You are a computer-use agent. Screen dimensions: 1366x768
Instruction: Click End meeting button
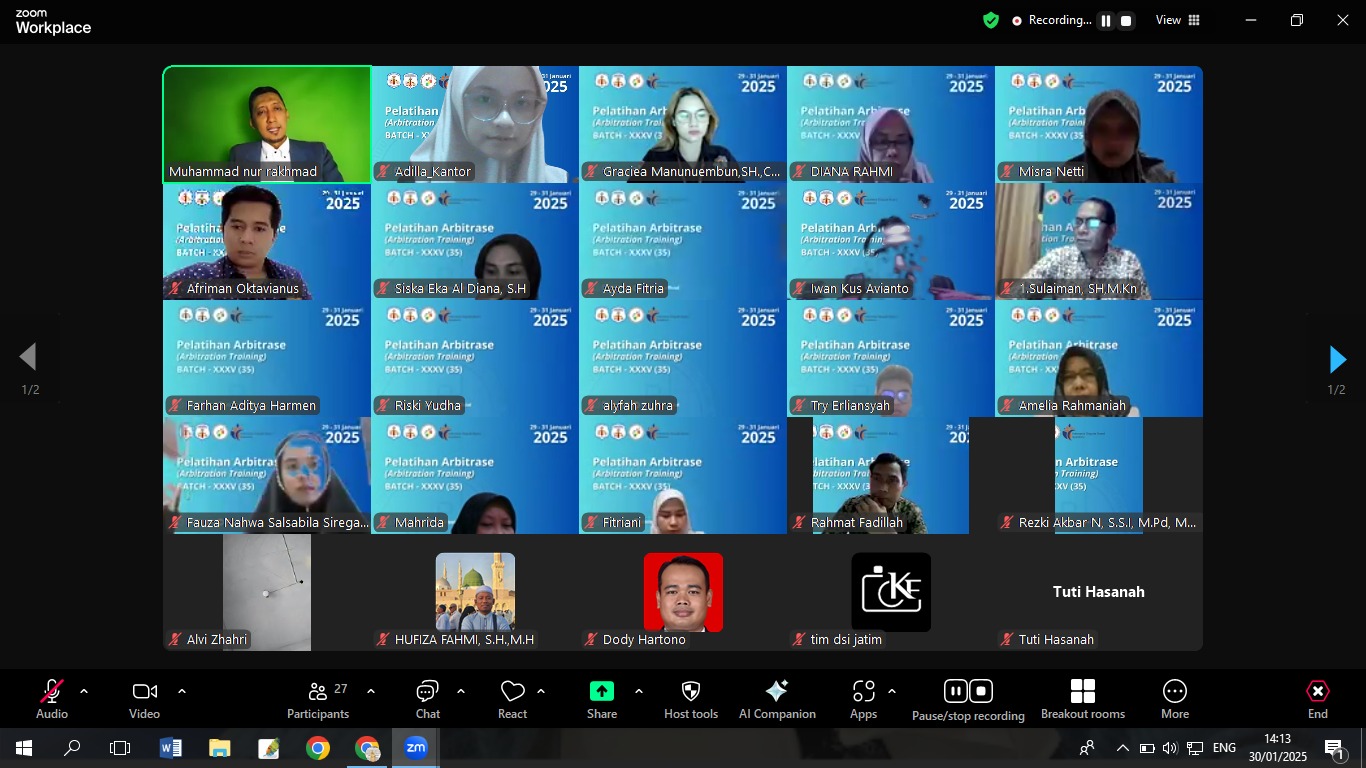(1318, 698)
